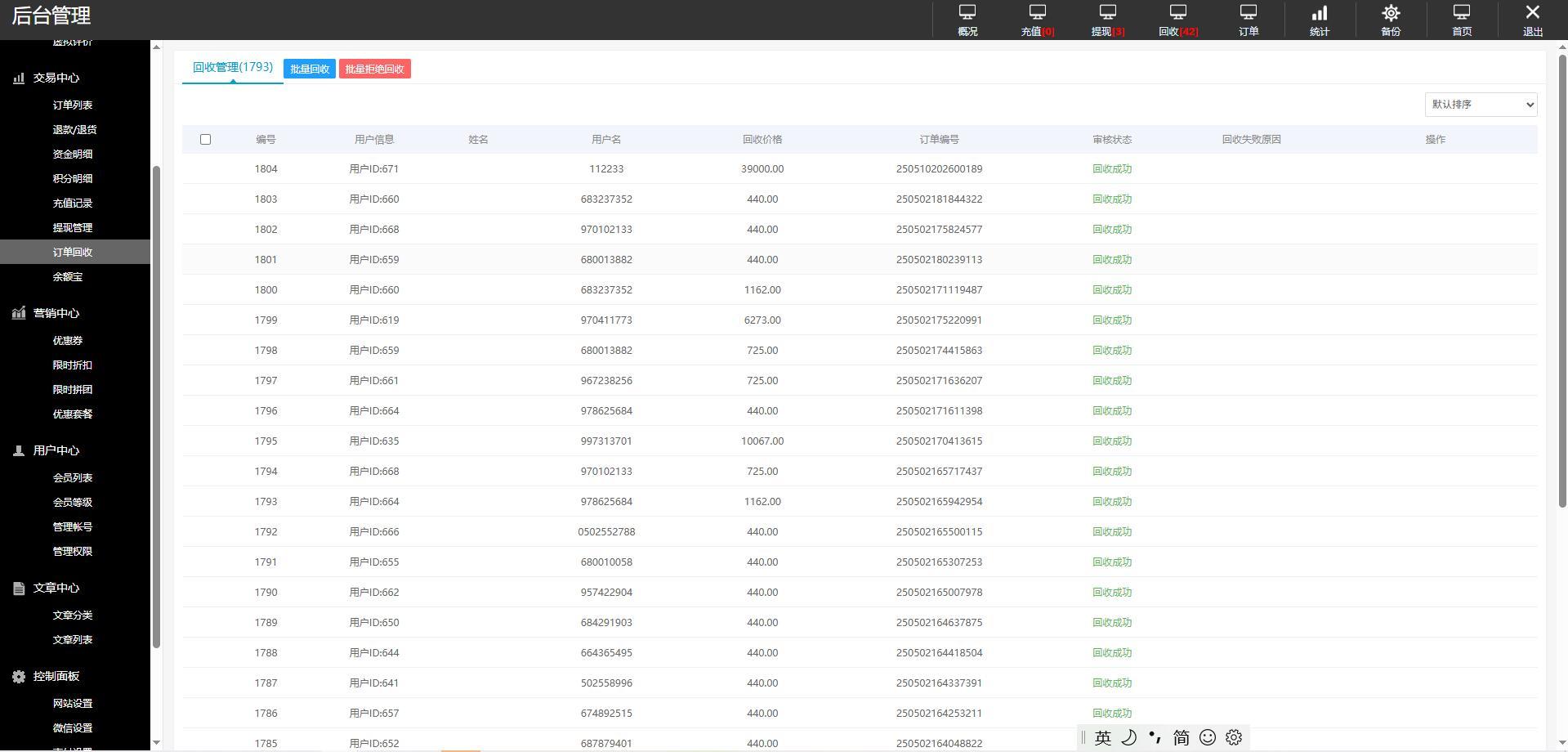
Task: Open the 默认排序 sort dropdown
Action: pos(1481,104)
